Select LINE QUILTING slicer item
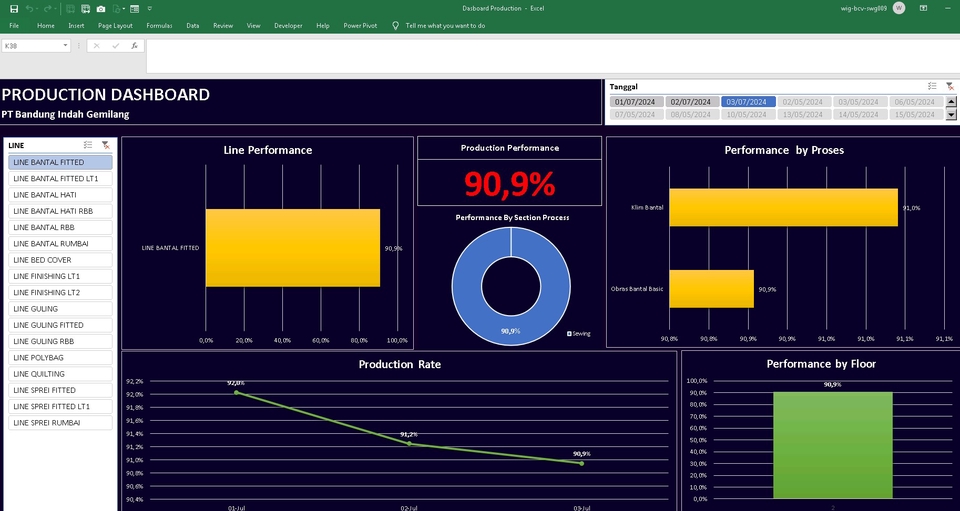Image resolution: width=960 pixels, height=511 pixels. coord(60,374)
